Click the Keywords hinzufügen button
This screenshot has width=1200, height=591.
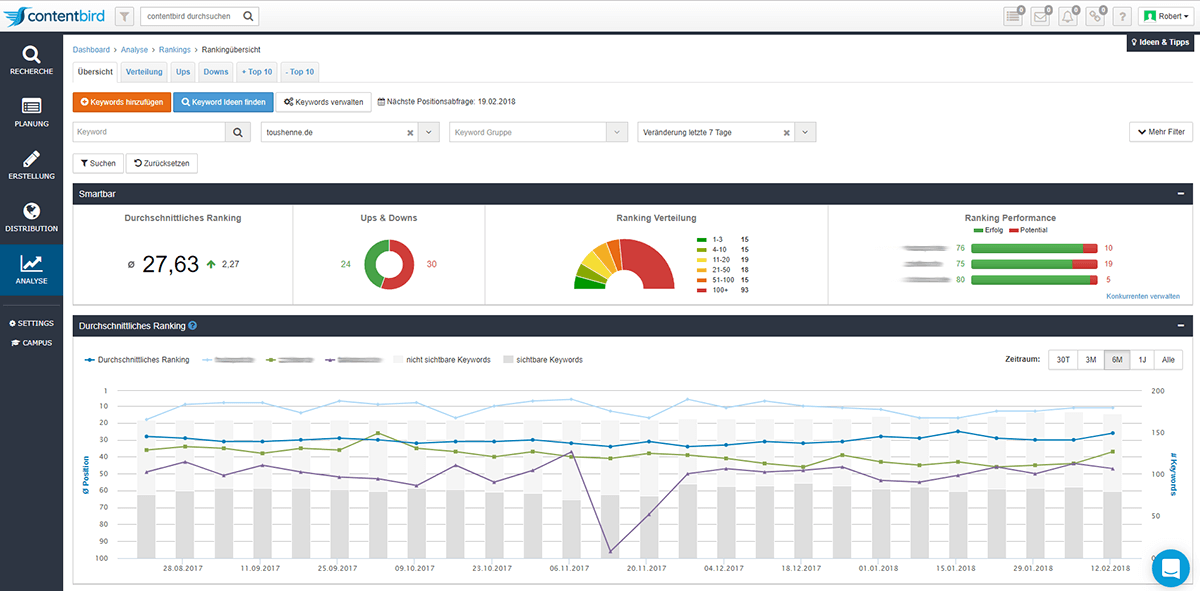pos(121,102)
